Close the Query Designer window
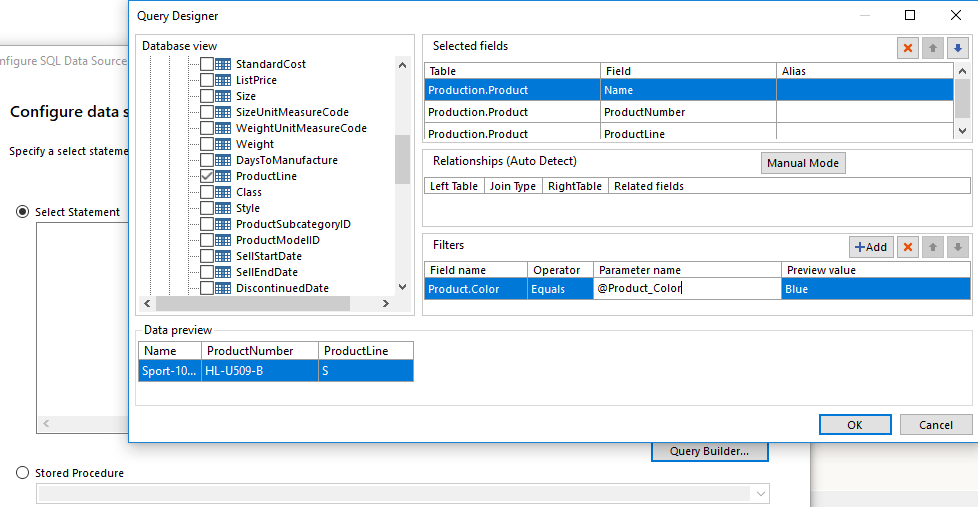 pyautogui.click(x=956, y=15)
